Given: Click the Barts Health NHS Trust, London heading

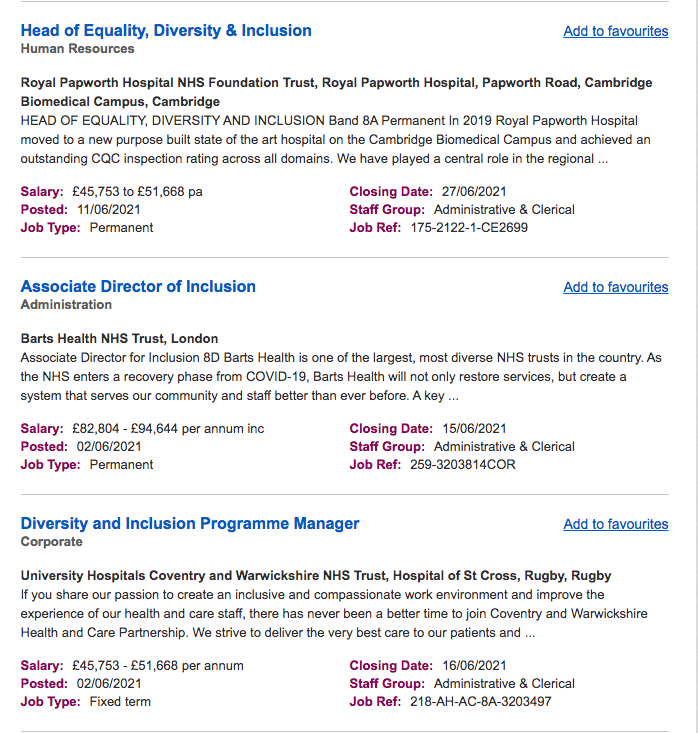Looking at the screenshot, I should tap(119, 338).
